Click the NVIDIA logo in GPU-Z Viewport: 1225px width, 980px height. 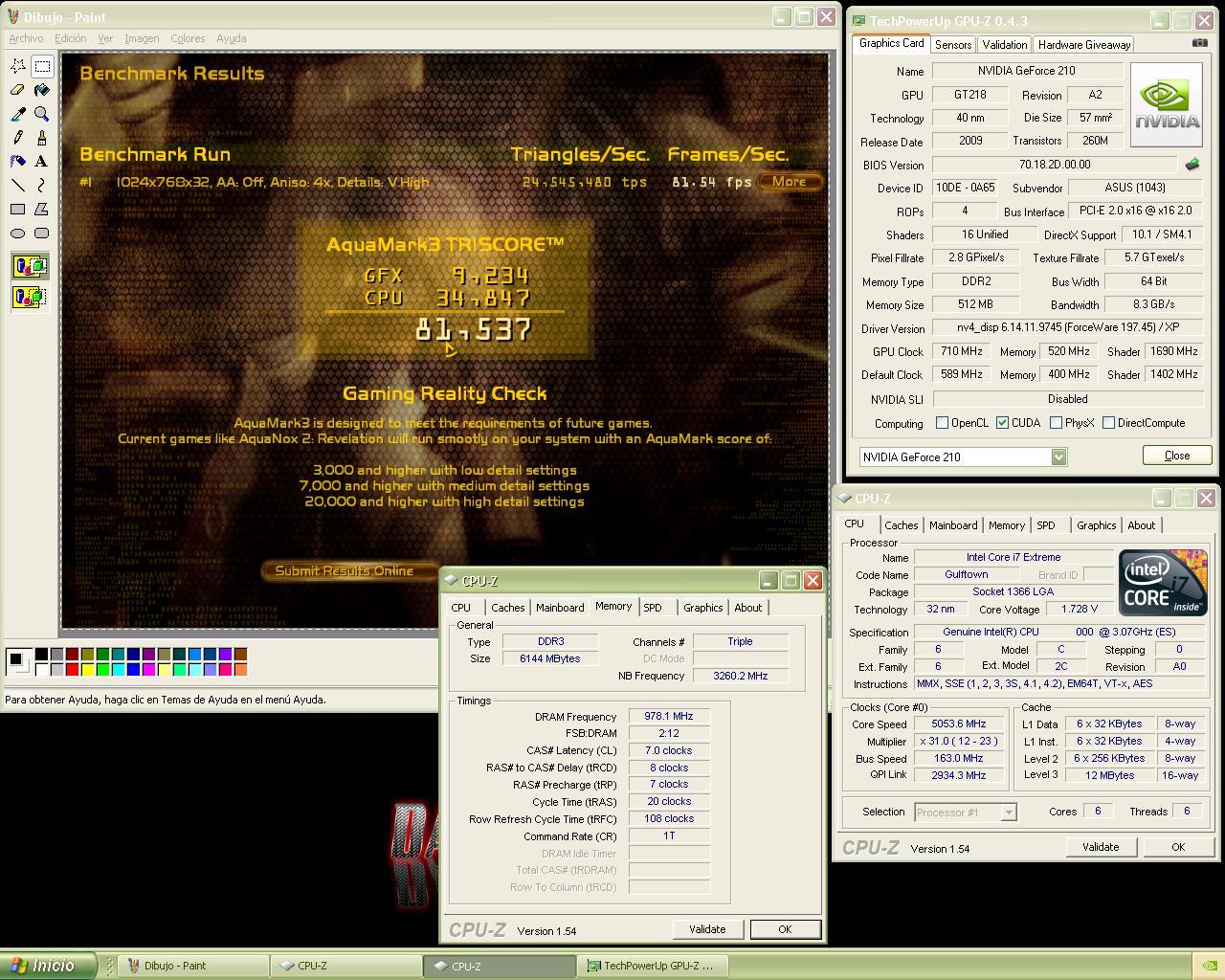click(x=1167, y=105)
